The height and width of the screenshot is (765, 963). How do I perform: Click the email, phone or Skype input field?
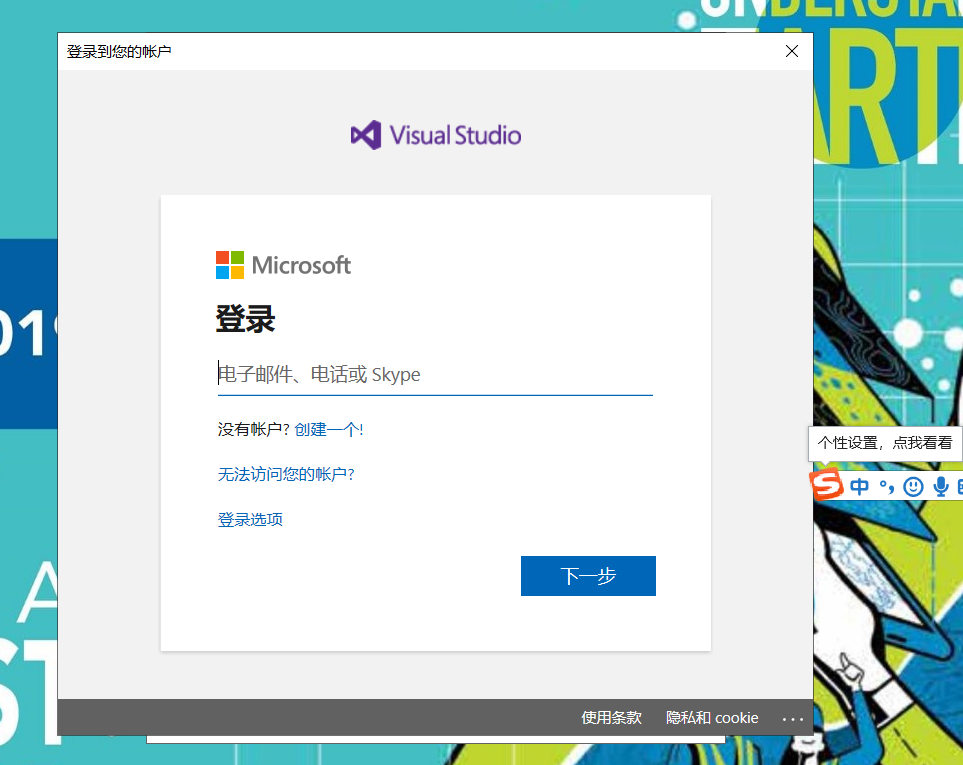(x=435, y=375)
